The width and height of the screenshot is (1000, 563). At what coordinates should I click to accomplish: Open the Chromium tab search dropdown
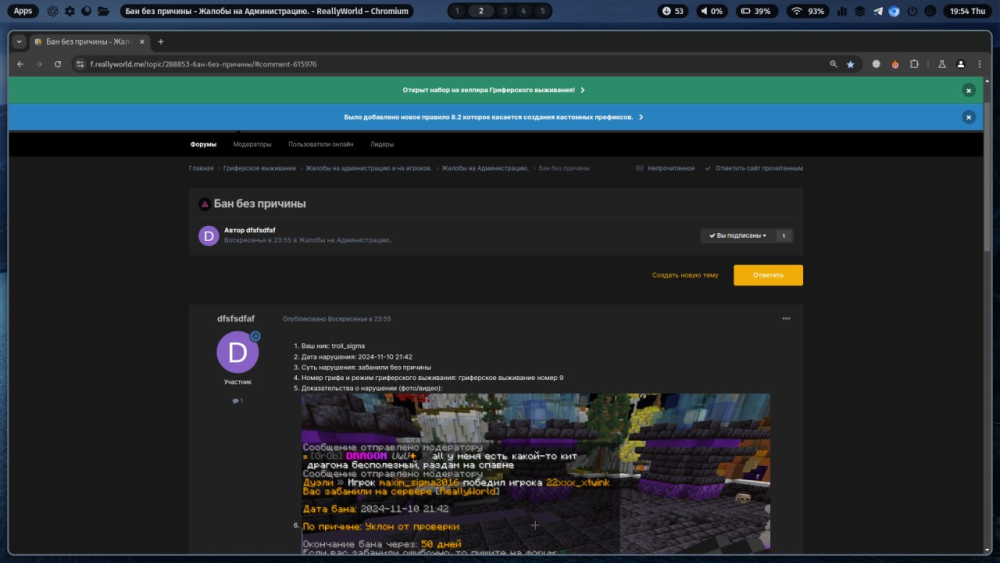(19, 41)
